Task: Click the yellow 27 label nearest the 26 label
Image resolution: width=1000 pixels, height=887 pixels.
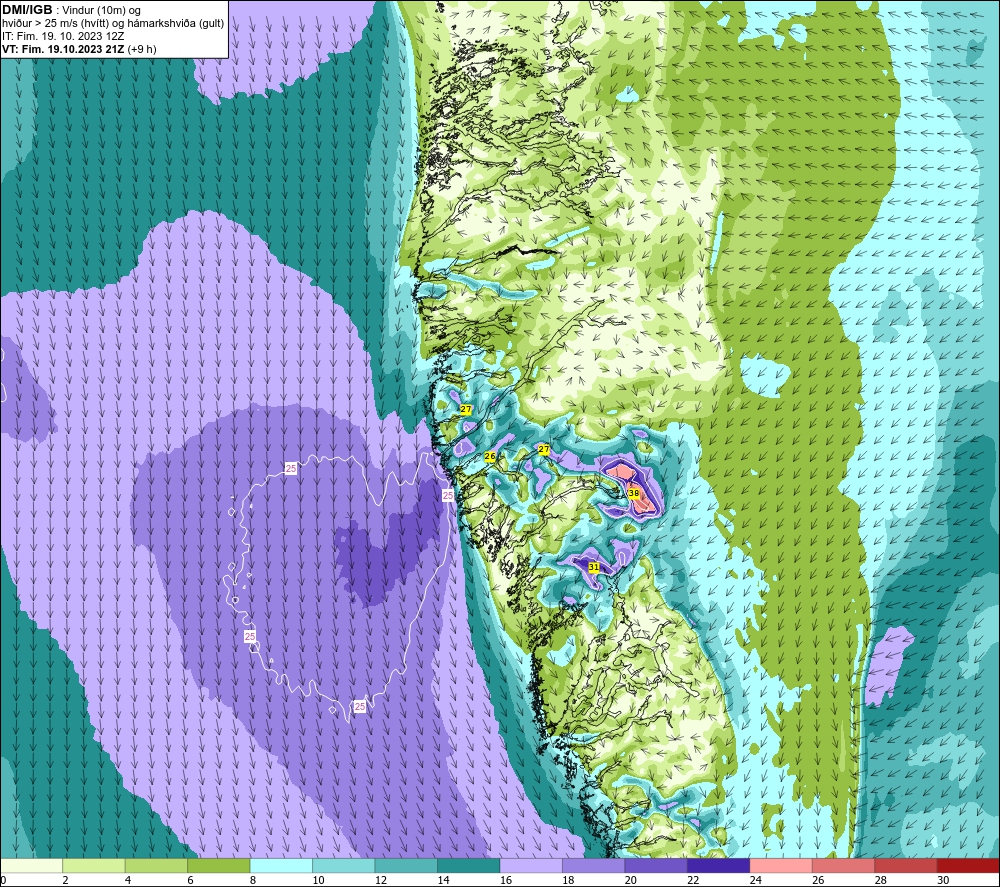Action: 544,450
